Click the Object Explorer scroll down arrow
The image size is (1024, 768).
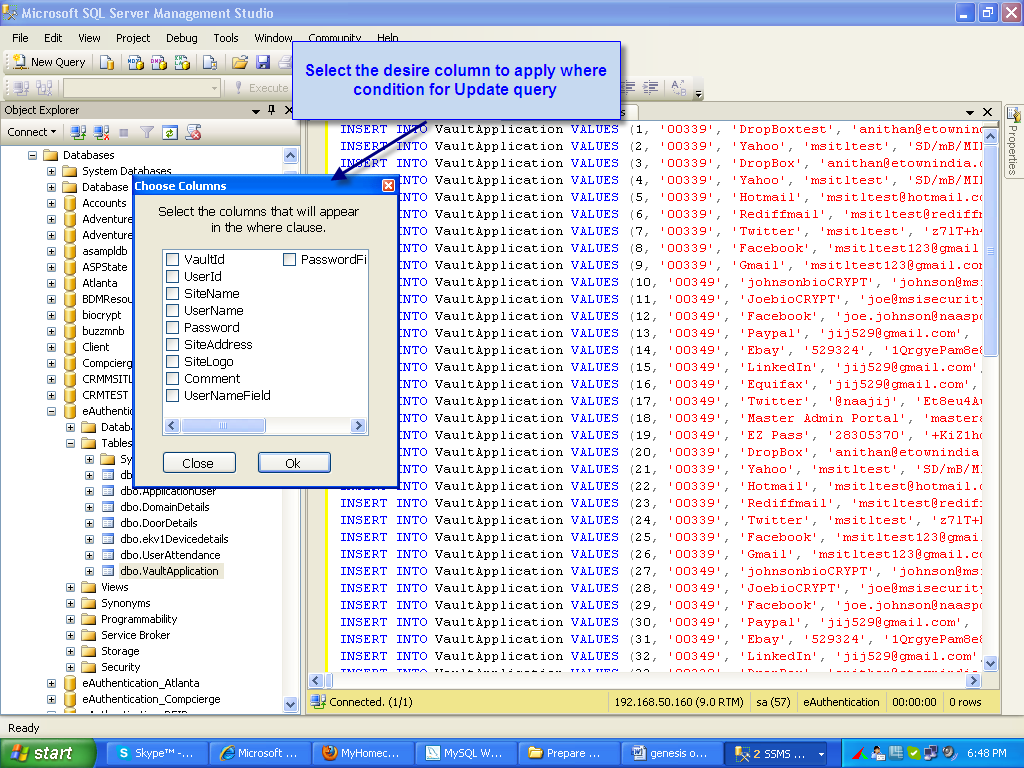coord(291,704)
